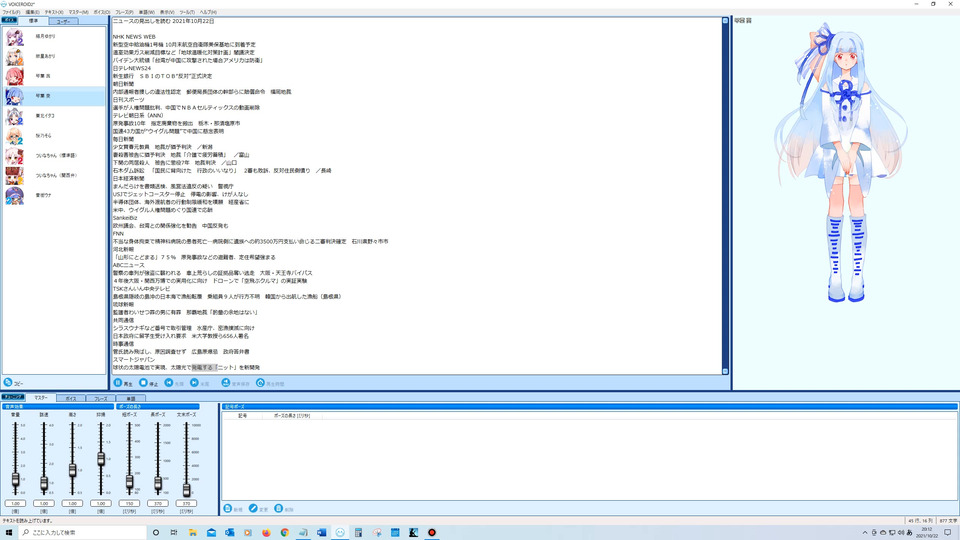
Task: Open the 単語(W) menu
Action: (x=146, y=12)
